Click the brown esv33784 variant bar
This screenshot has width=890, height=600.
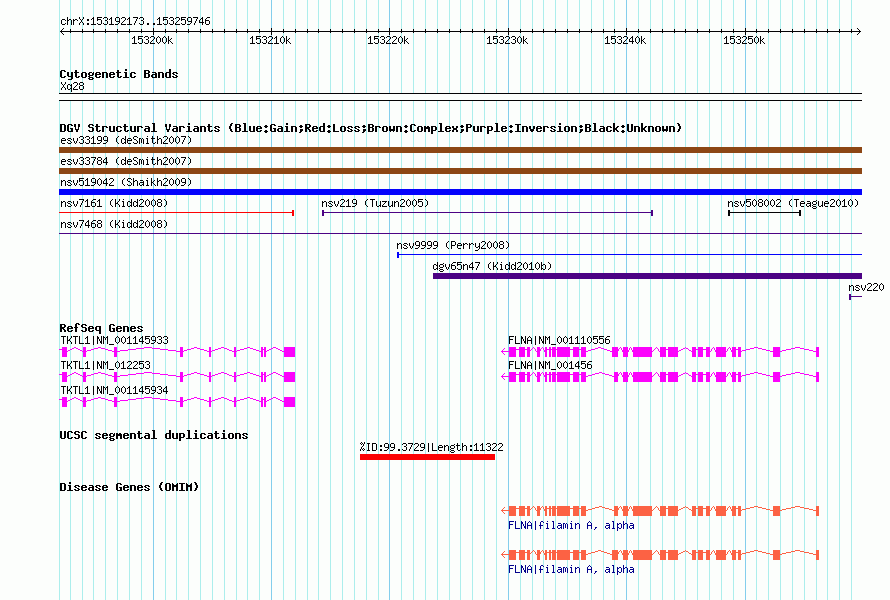460,171
